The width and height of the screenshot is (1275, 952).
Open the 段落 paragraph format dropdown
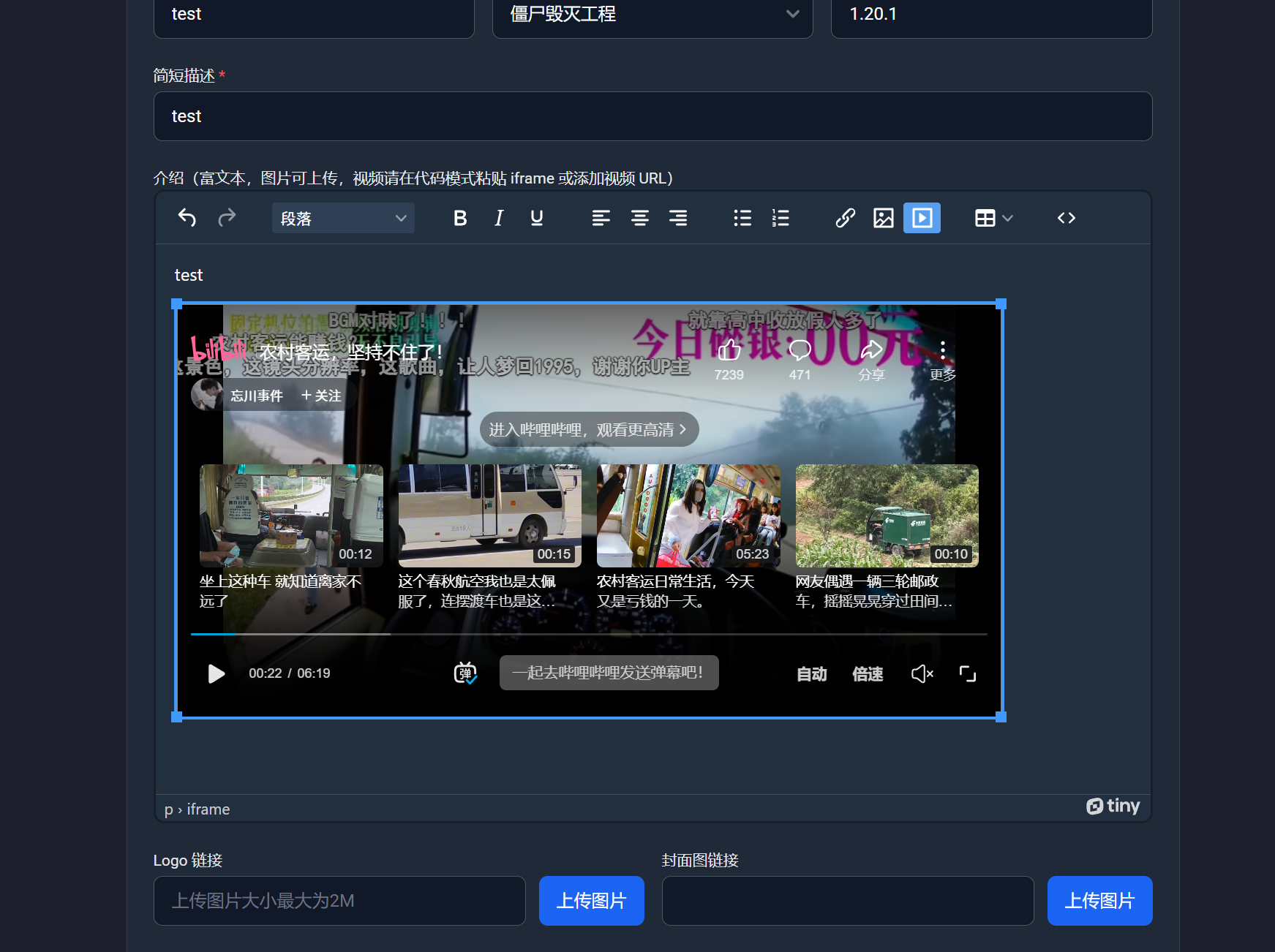pos(343,218)
